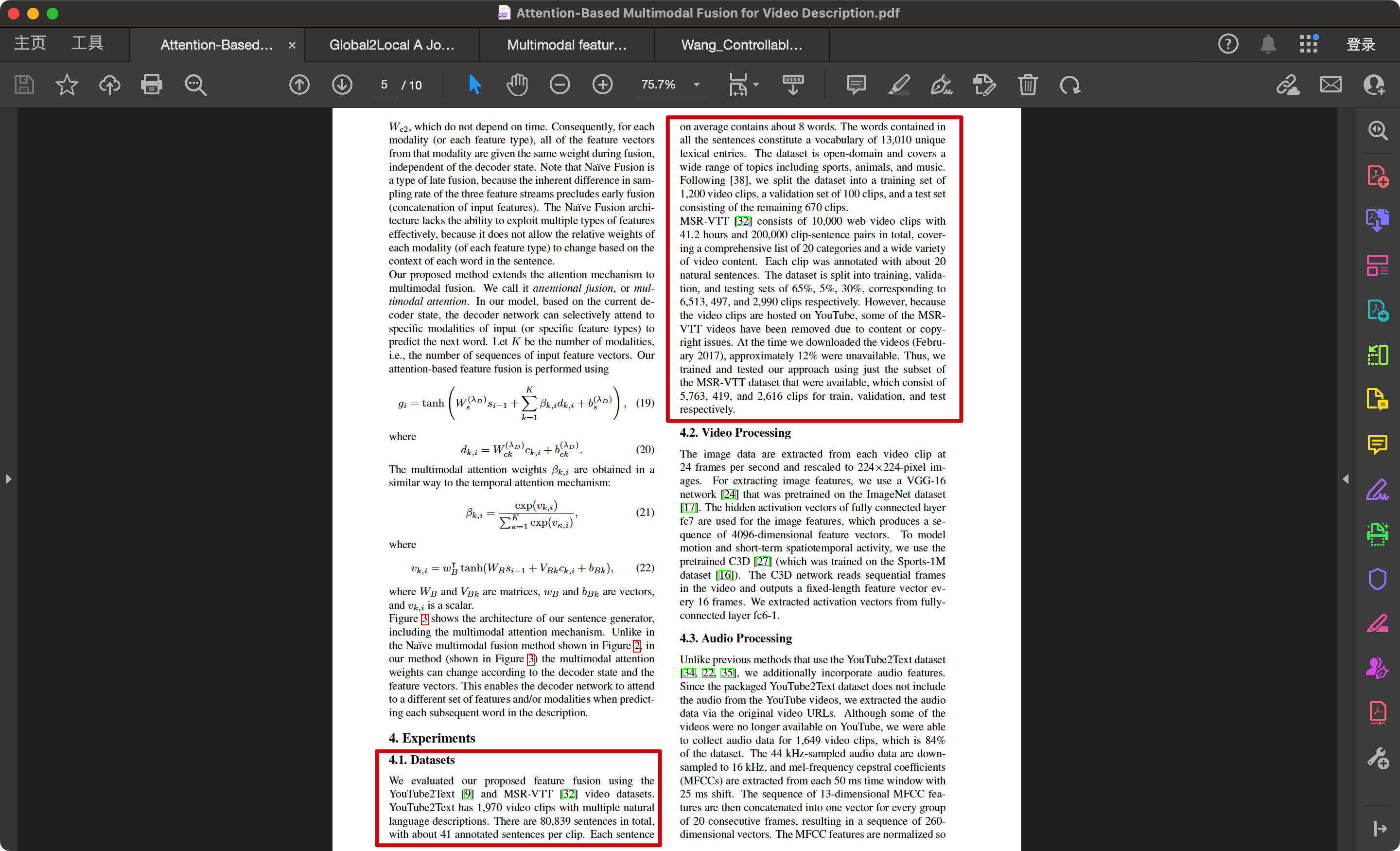The image size is (1400, 851).
Task: Click the page number field showing 5
Action: click(385, 85)
